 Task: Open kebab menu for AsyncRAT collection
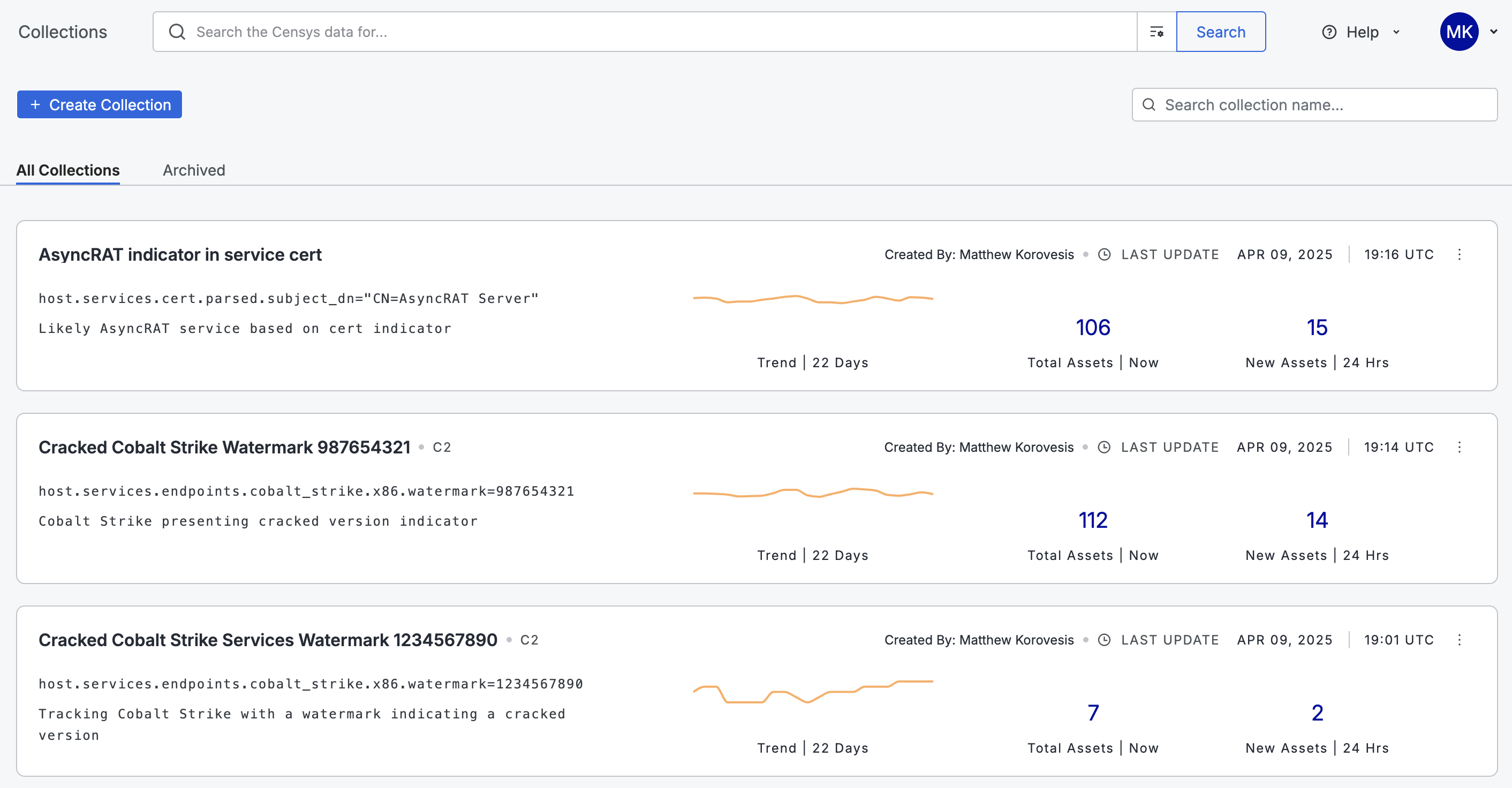(1459, 254)
